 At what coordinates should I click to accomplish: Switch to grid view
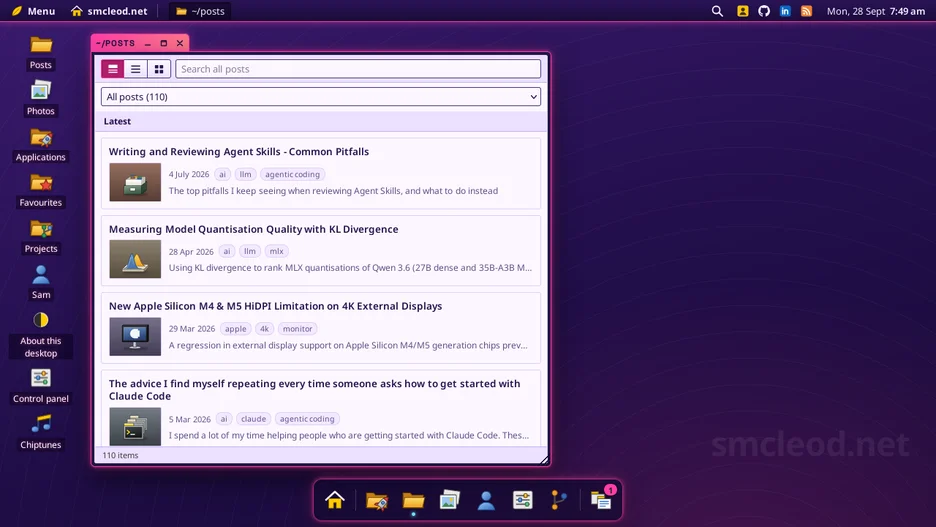[x=159, y=69]
